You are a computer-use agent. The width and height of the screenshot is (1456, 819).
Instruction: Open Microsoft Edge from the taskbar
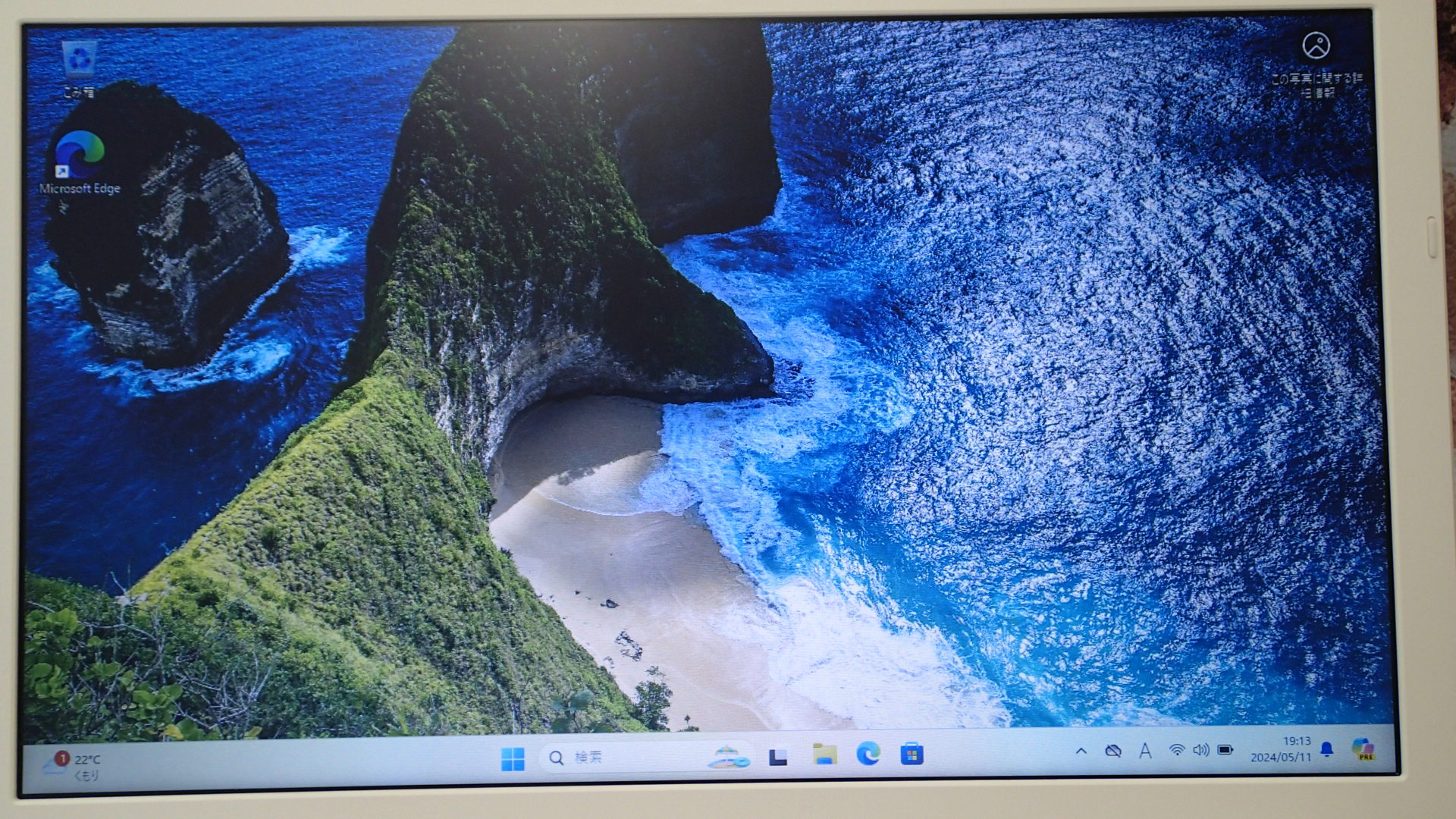pyautogui.click(x=868, y=754)
